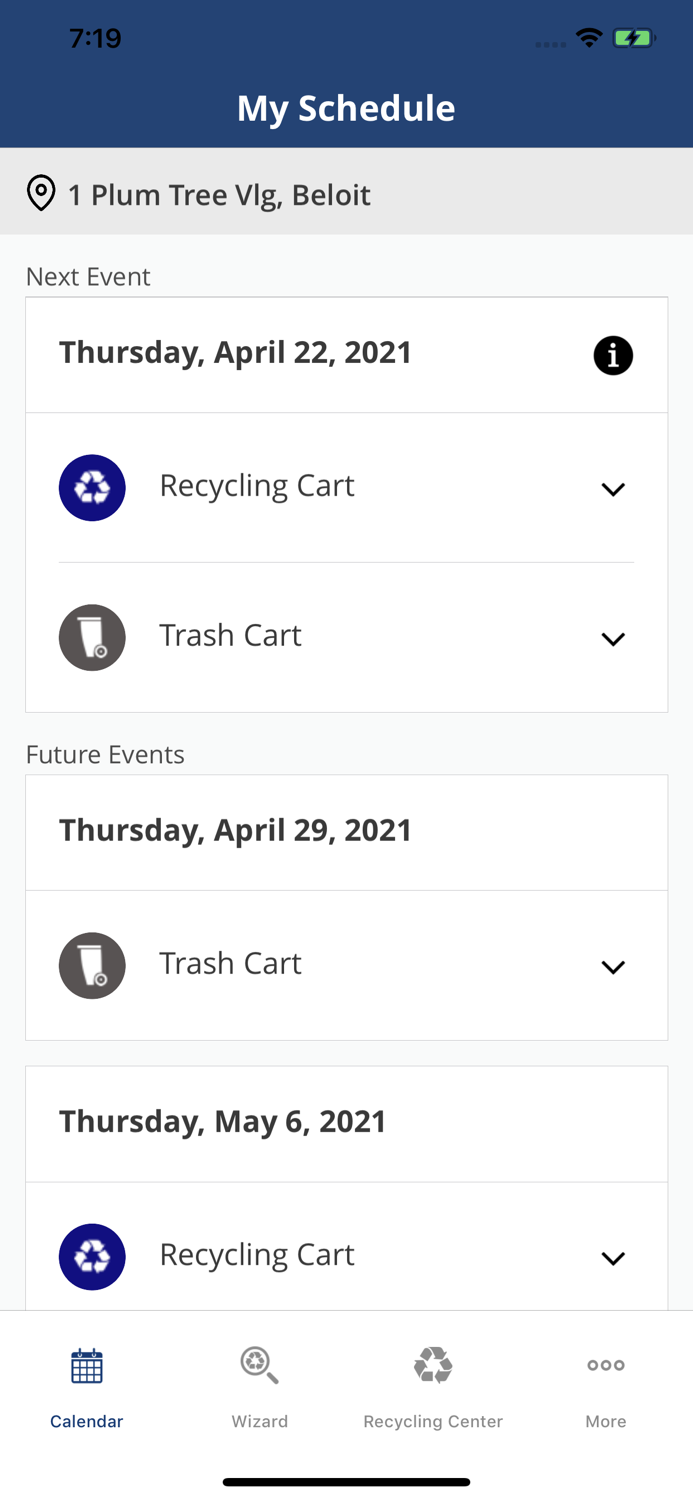
Task: Tap the location pin icon next to the address
Action: [41, 192]
